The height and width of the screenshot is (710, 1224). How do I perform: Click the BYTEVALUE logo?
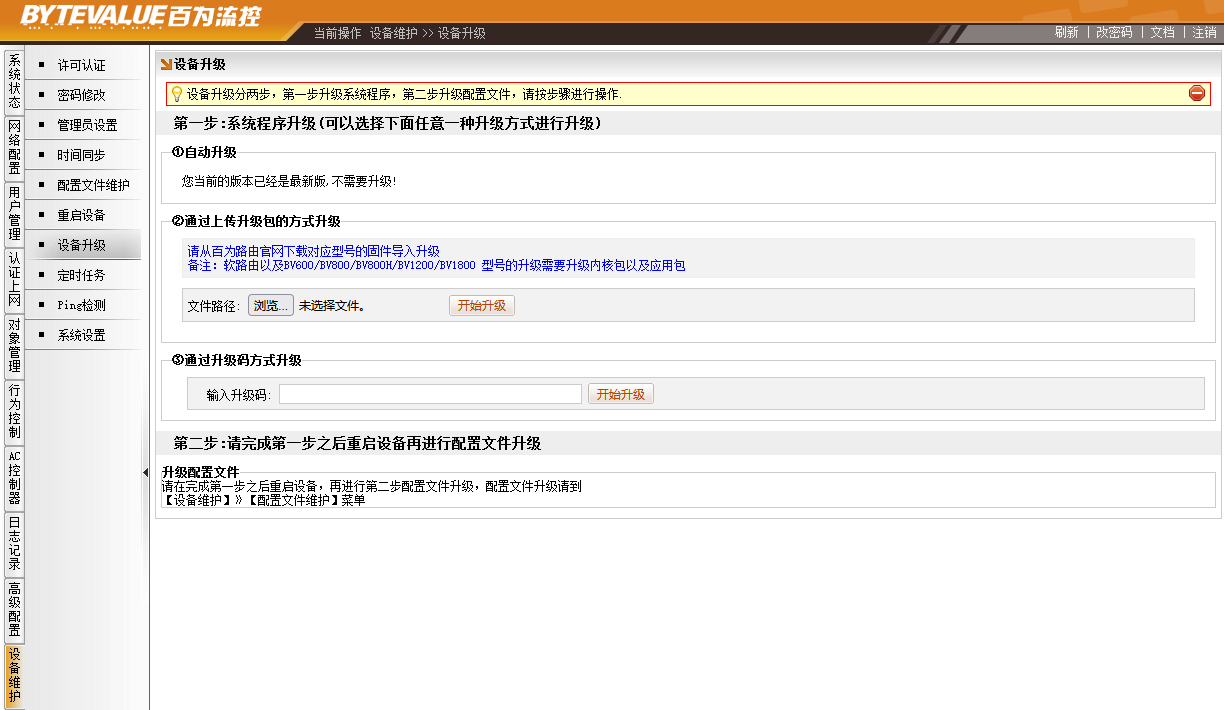point(140,16)
